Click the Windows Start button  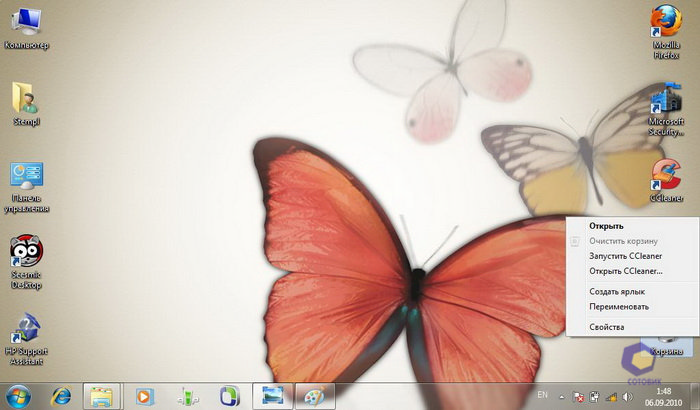pyautogui.click(x=18, y=395)
